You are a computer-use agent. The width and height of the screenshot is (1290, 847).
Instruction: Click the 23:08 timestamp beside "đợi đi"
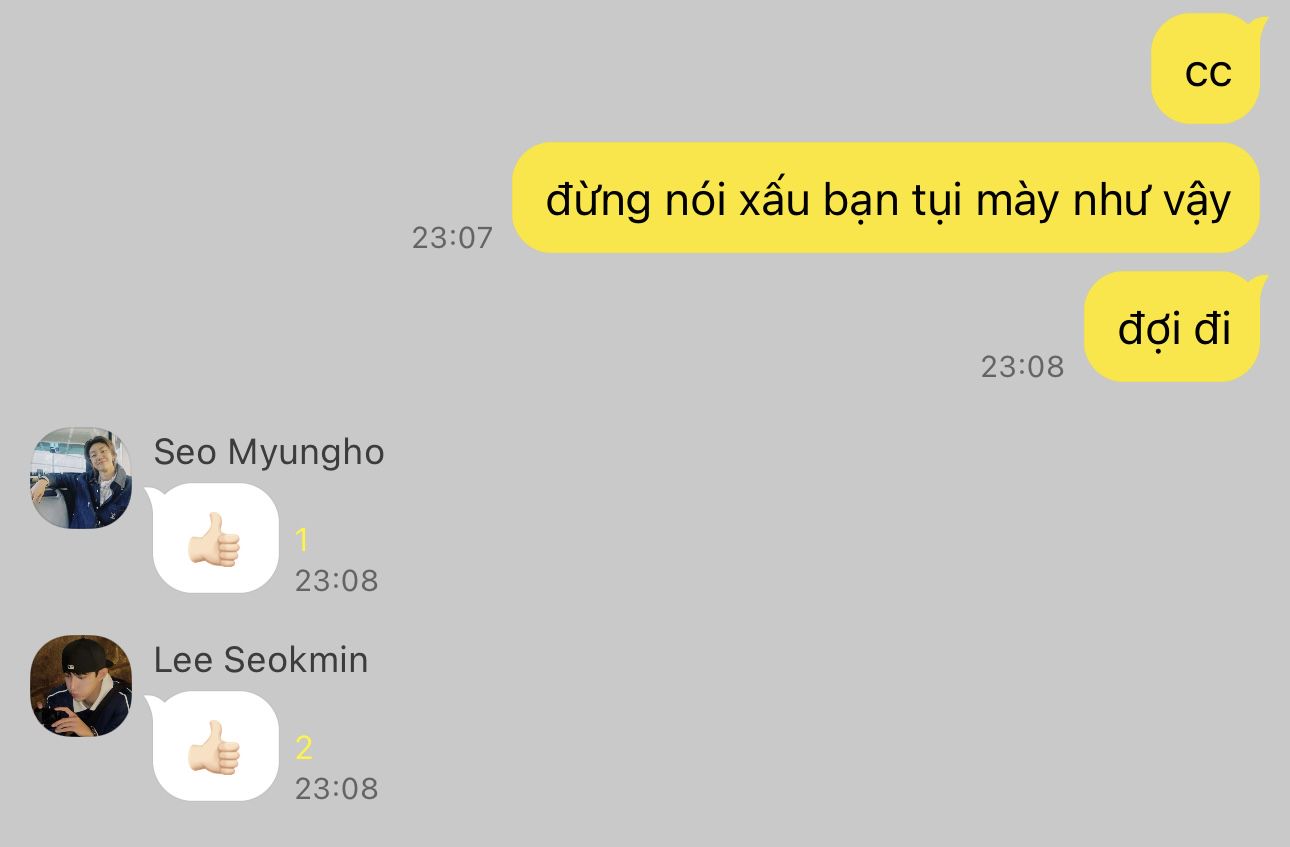[x=1022, y=366]
